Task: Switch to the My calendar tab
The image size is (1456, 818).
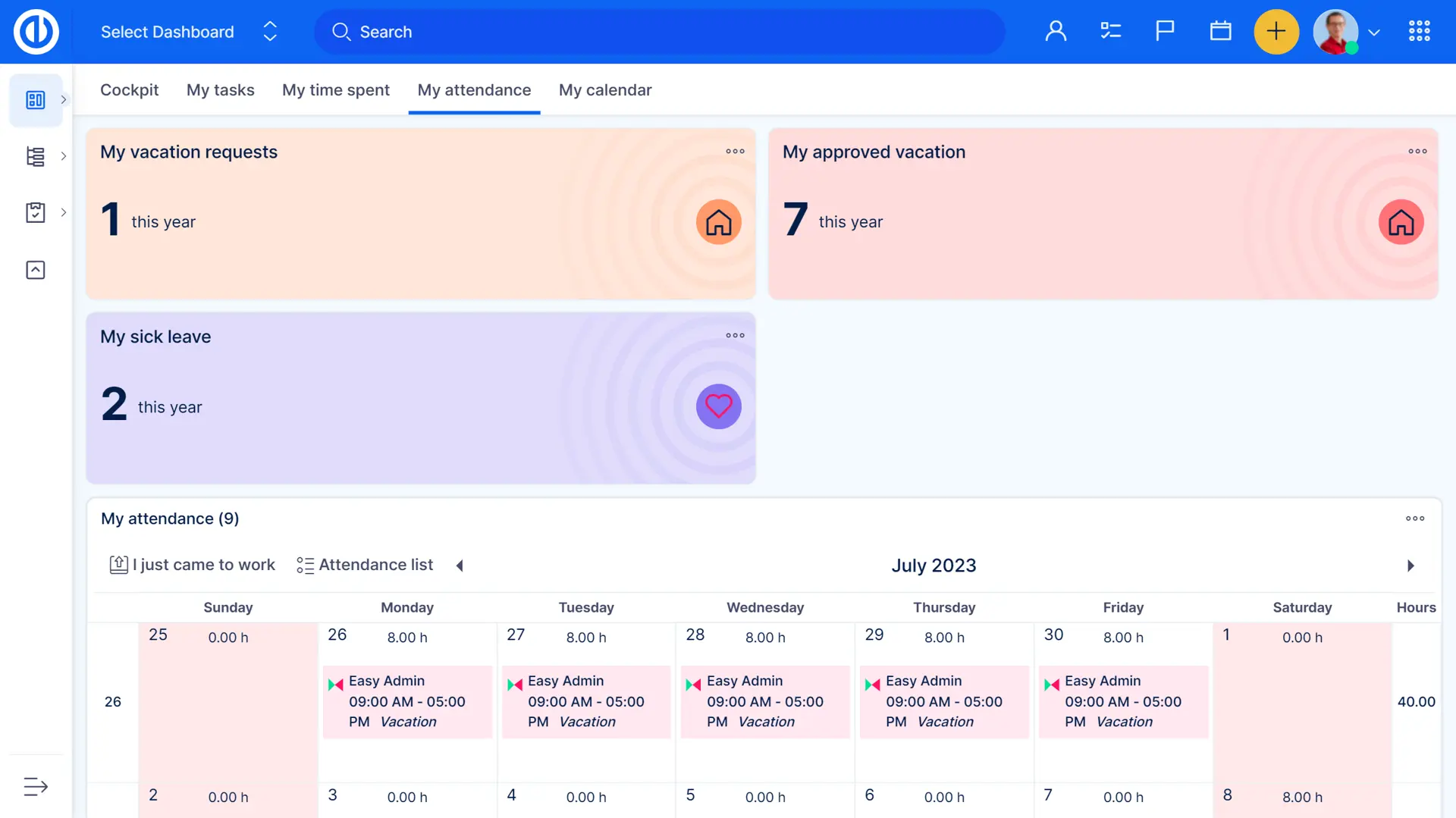Action: tap(604, 90)
